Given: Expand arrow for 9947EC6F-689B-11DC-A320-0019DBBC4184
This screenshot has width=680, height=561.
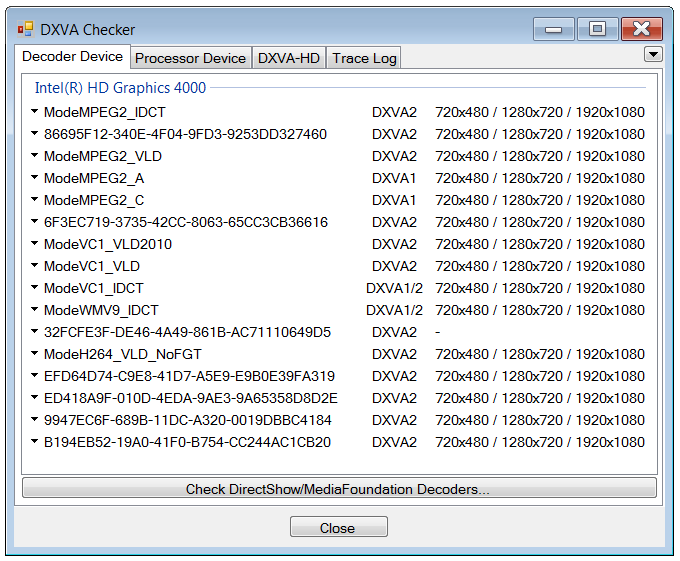Looking at the screenshot, I should tap(35, 419).
